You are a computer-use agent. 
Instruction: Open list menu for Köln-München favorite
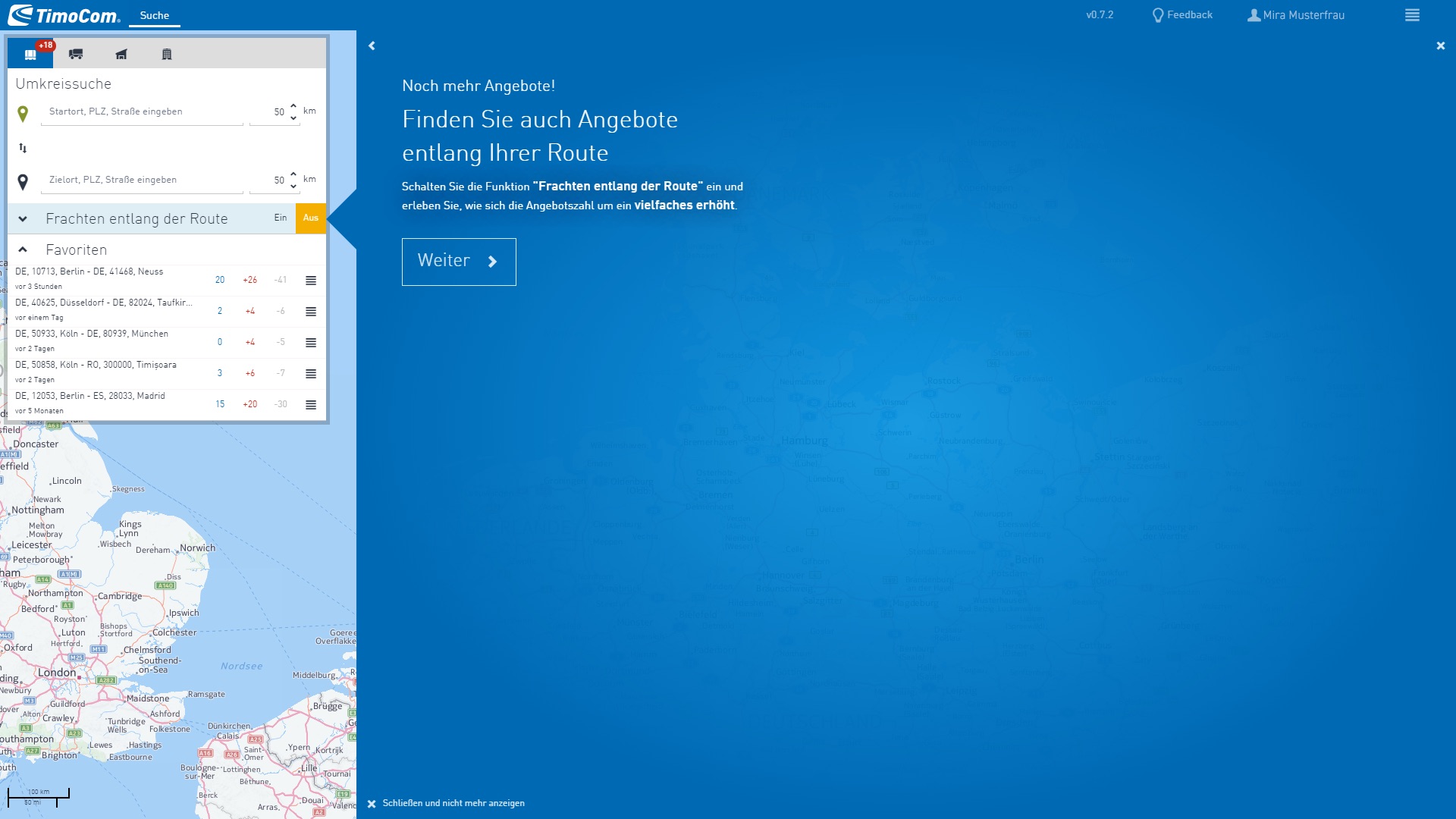click(x=311, y=343)
